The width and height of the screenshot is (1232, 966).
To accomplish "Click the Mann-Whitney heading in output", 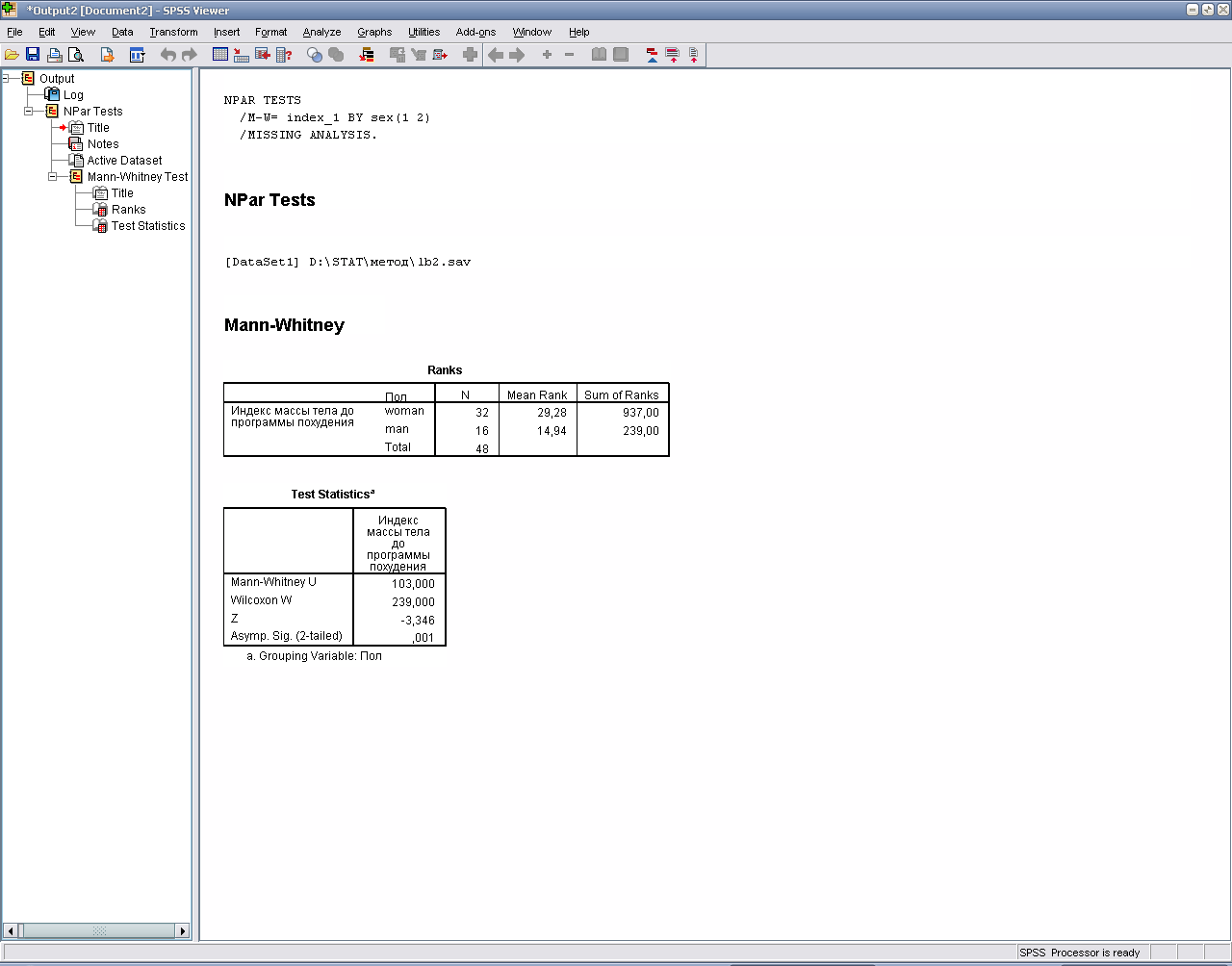I will 284,325.
